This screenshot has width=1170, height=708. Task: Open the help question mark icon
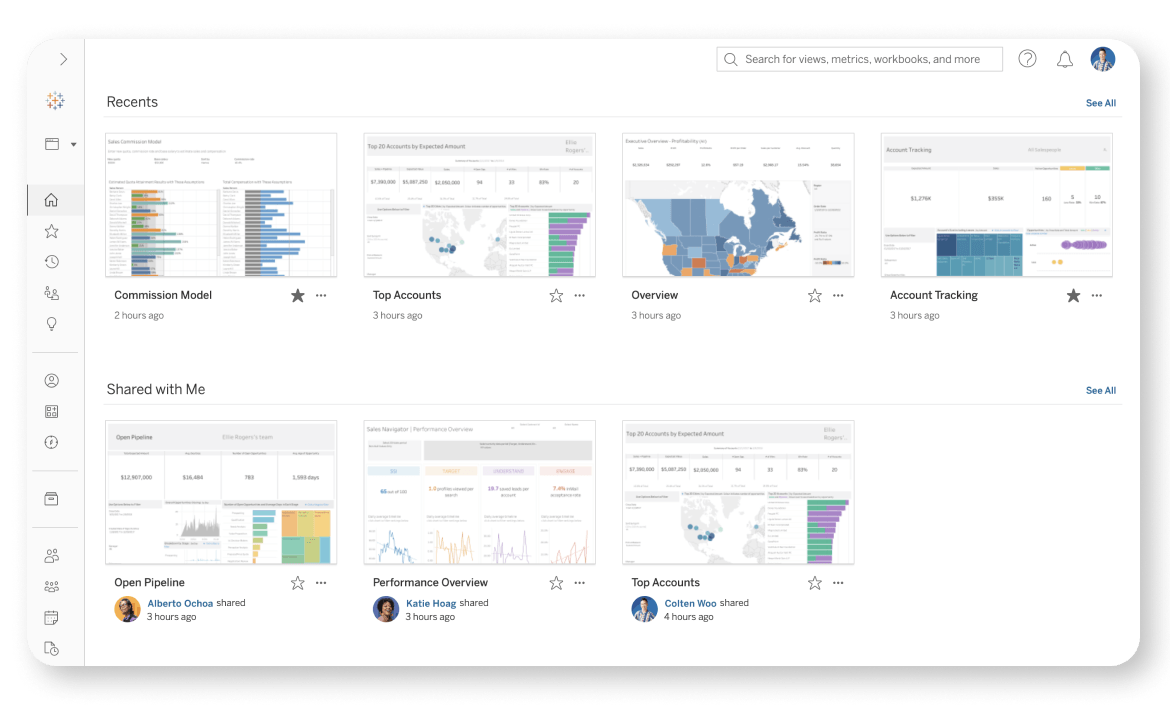1027,59
